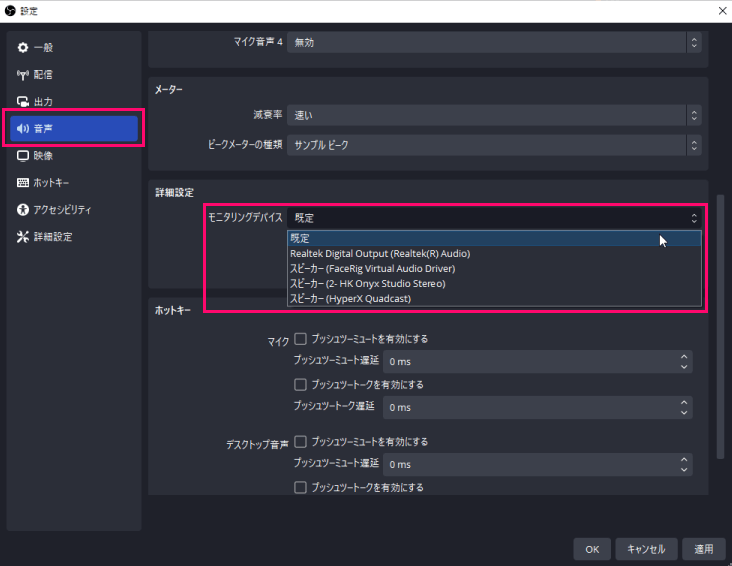
Task: Click the OBS logo in title bar
Action: [x=10, y=10]
